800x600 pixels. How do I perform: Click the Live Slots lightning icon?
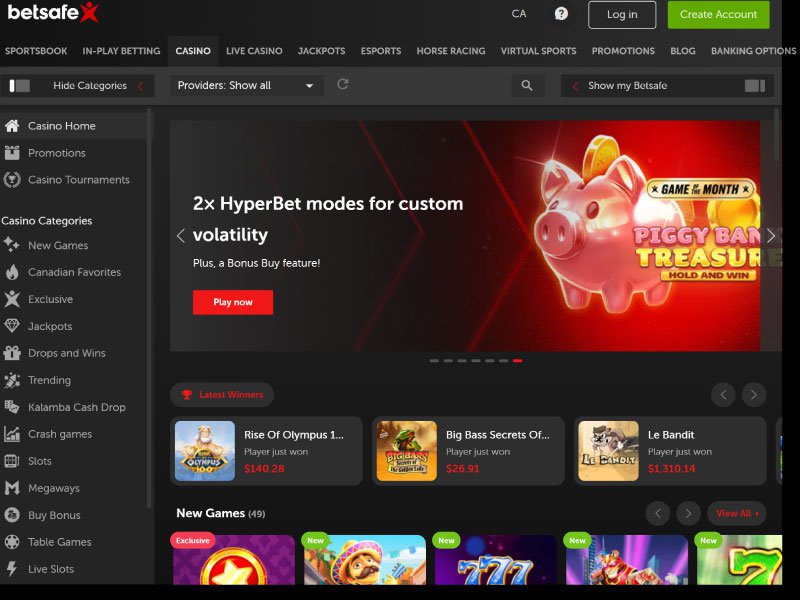(x=12, y=568)
